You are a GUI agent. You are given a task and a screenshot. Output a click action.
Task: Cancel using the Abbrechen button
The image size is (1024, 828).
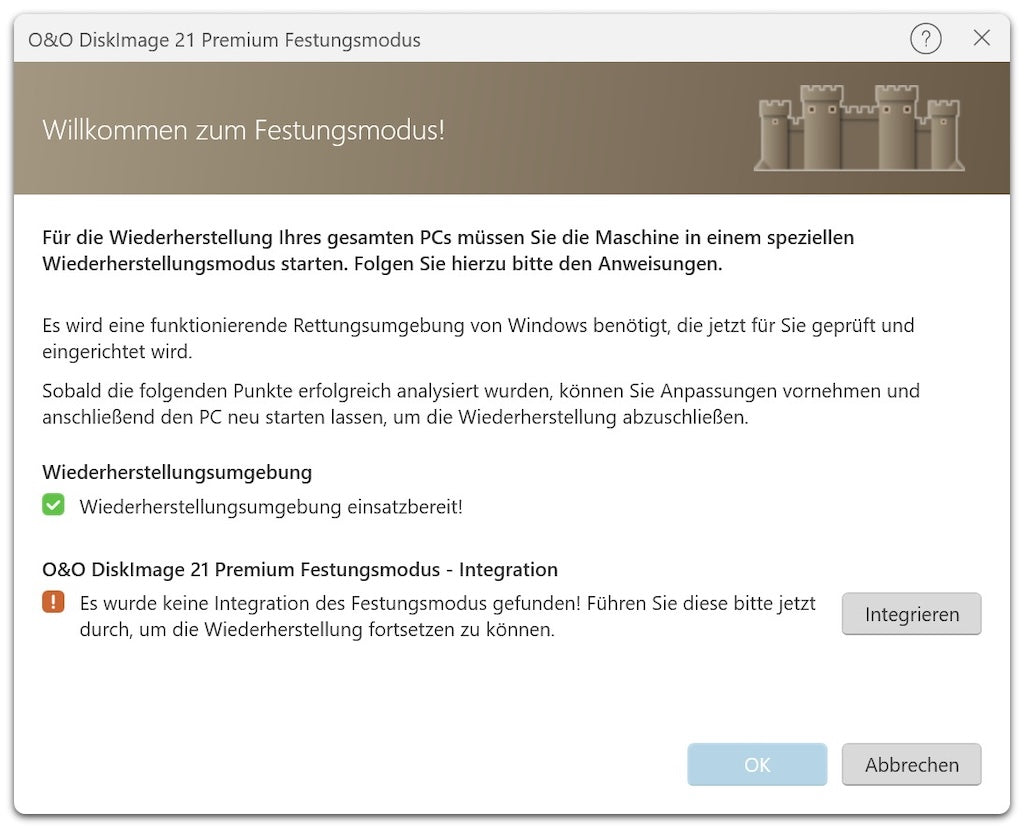pos(911,765)
